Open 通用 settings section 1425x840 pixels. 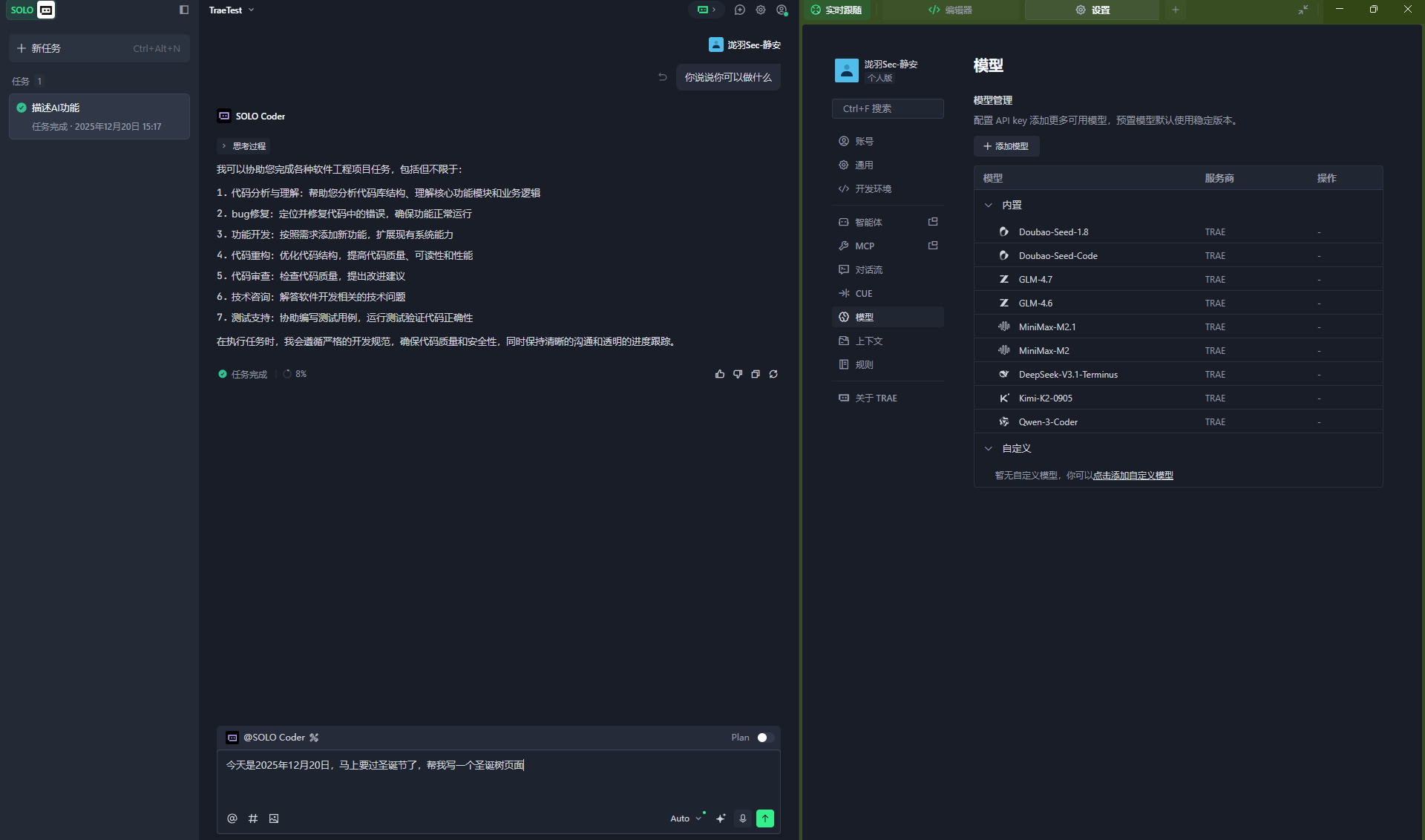(x=888, y=165)
